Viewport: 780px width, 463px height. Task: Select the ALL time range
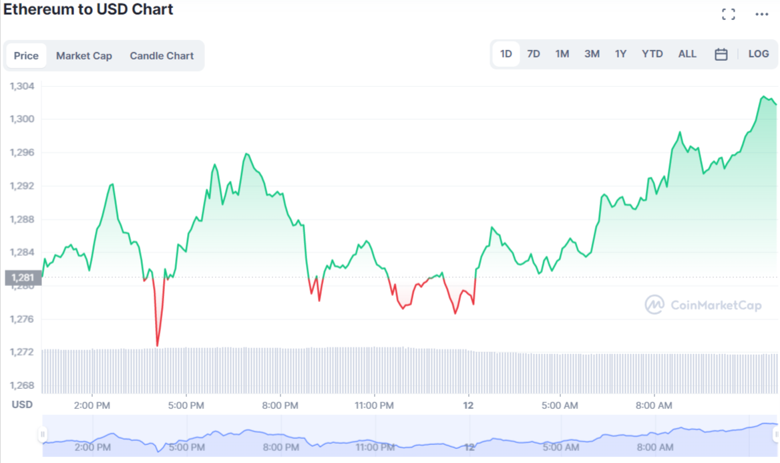point(687,54)
